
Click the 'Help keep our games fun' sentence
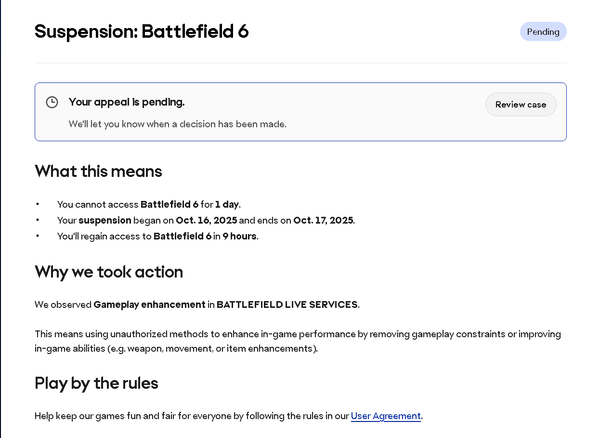click(190, 416)
